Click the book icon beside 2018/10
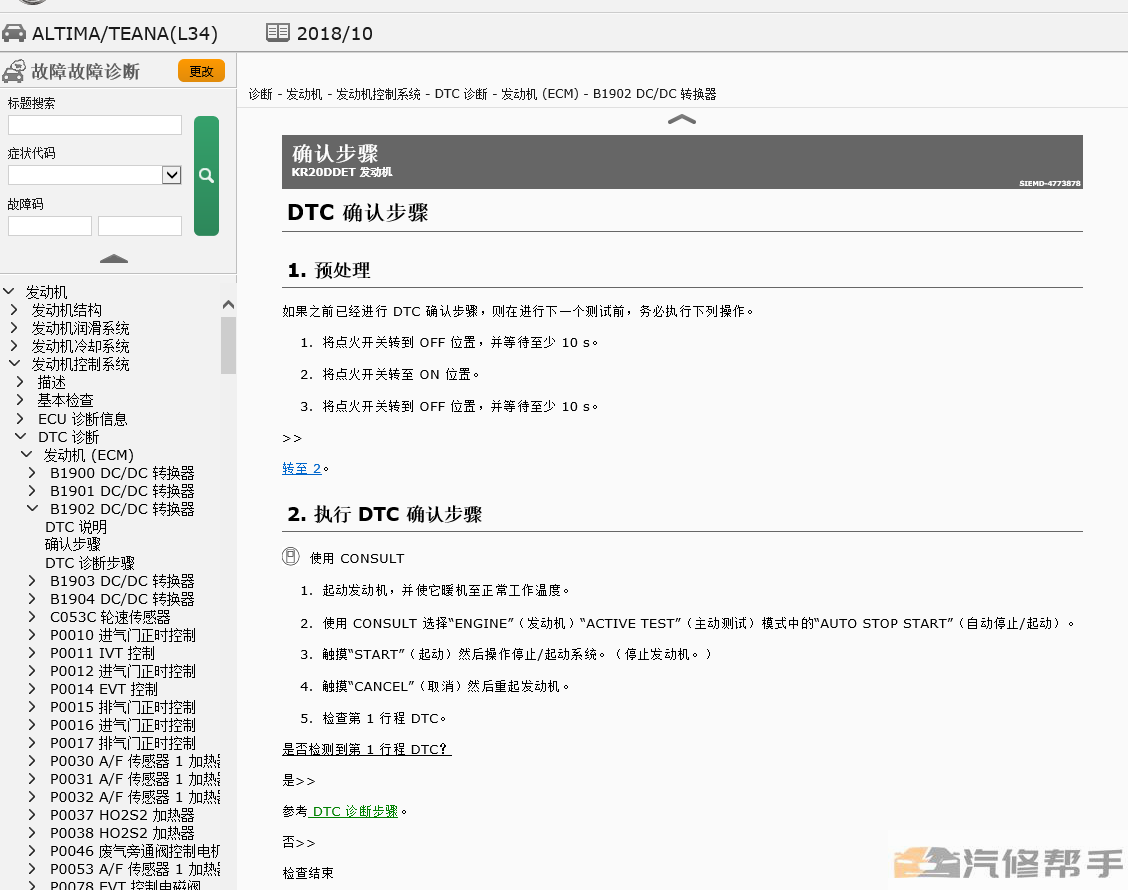Screen dimensions: 1128x890 (278, 32)
